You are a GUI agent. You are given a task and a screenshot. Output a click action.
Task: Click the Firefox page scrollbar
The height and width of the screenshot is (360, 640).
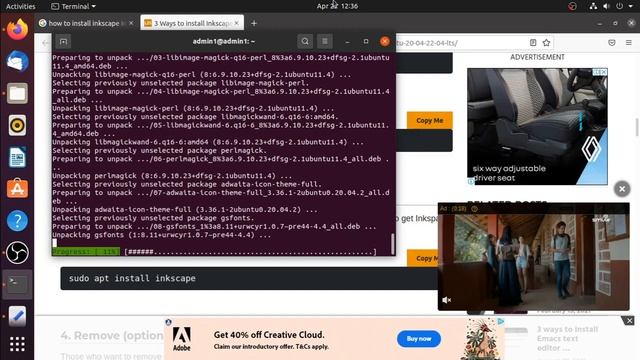tap(637, 127)
